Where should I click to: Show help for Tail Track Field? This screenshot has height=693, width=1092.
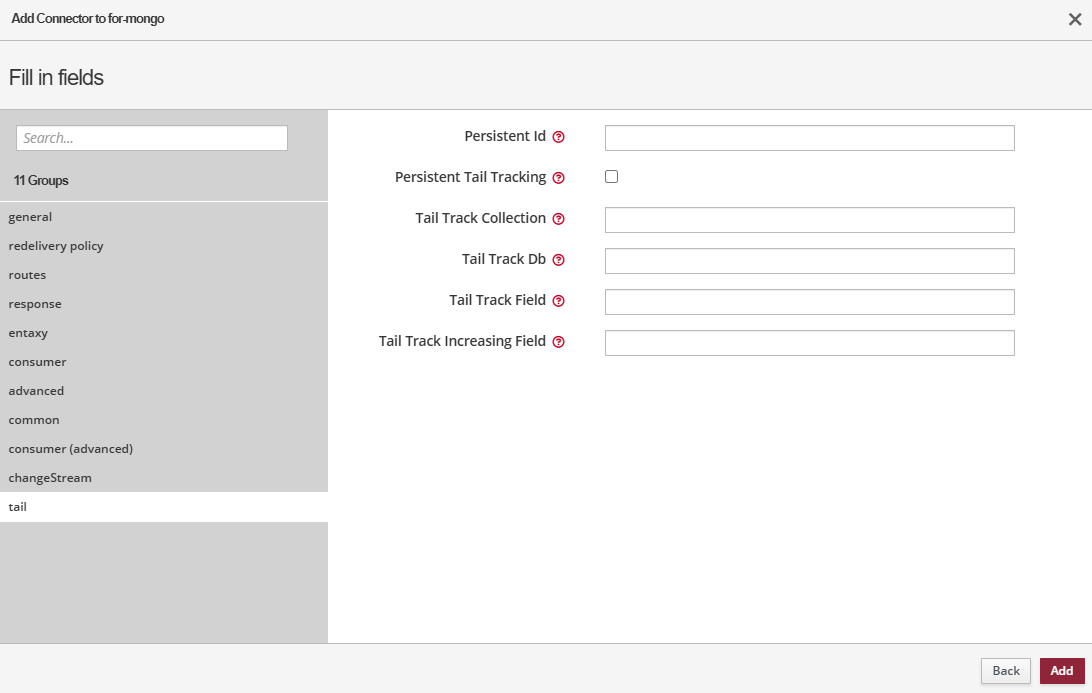tap(559, 301)
